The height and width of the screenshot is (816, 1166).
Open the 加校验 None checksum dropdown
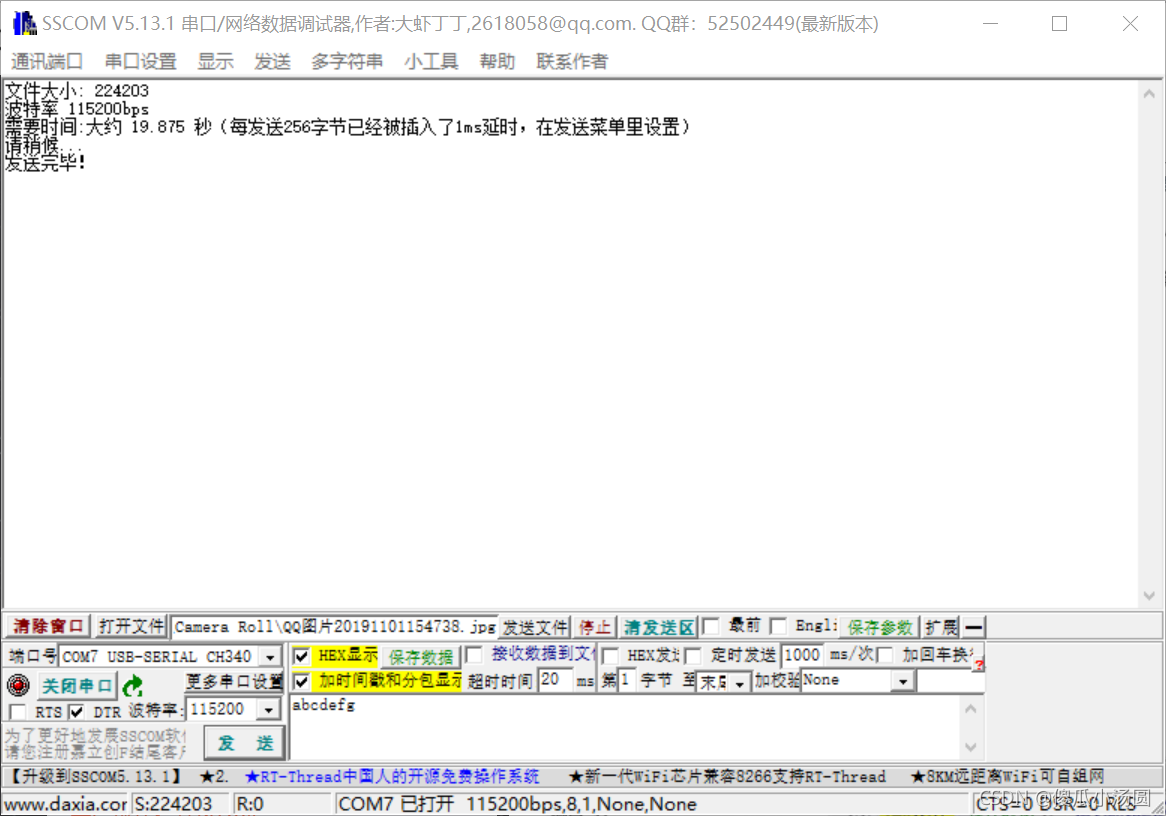(x=903, y=681)
